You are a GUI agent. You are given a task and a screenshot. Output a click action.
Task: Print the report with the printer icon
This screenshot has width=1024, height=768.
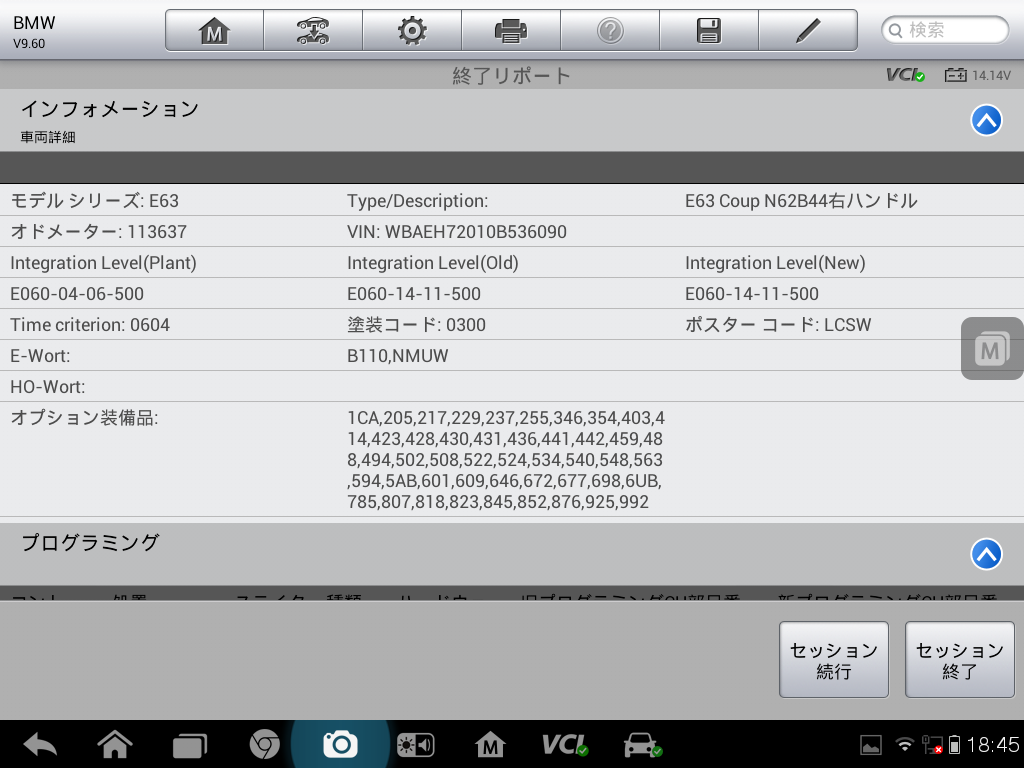[511, 30]
